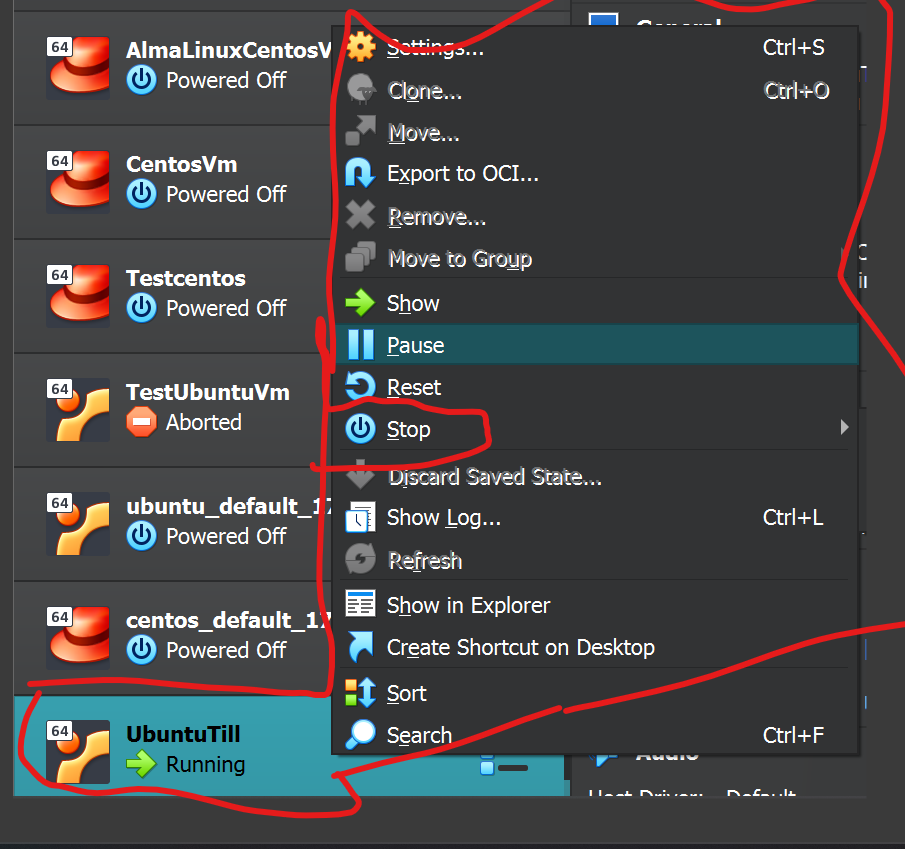
Task: Click the Discard Saved State icon
Action: pos(361,474)
